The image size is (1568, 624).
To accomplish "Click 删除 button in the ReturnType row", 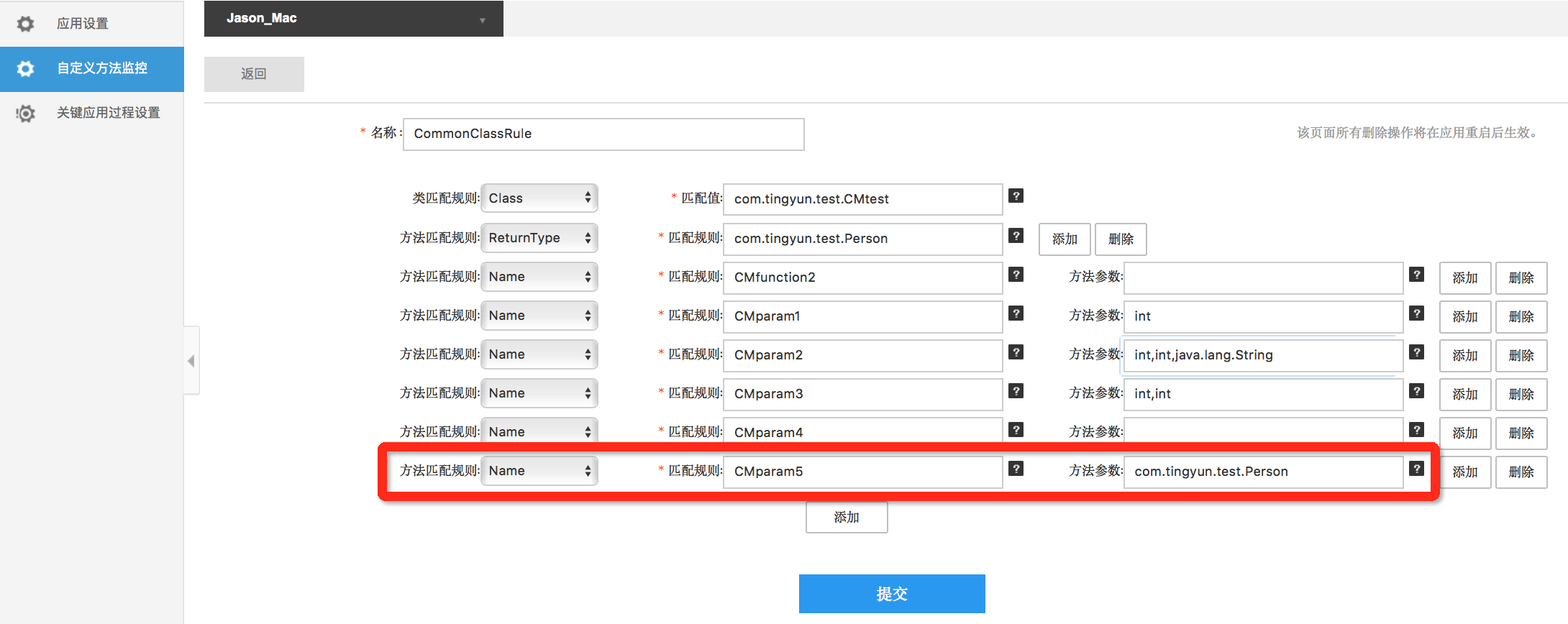I will [x=1120, y=239].
